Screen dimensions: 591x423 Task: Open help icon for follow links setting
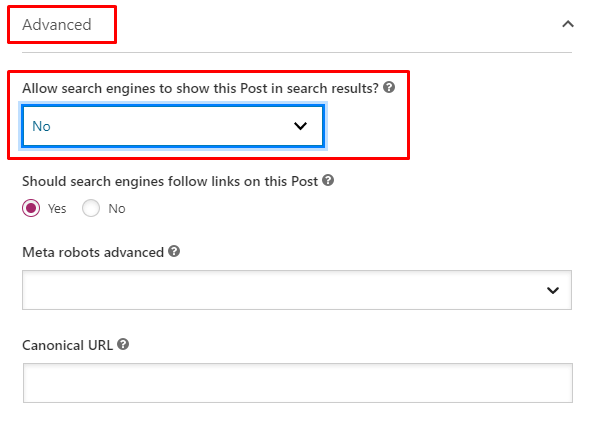pyautogui.click(x=328, y=180)
